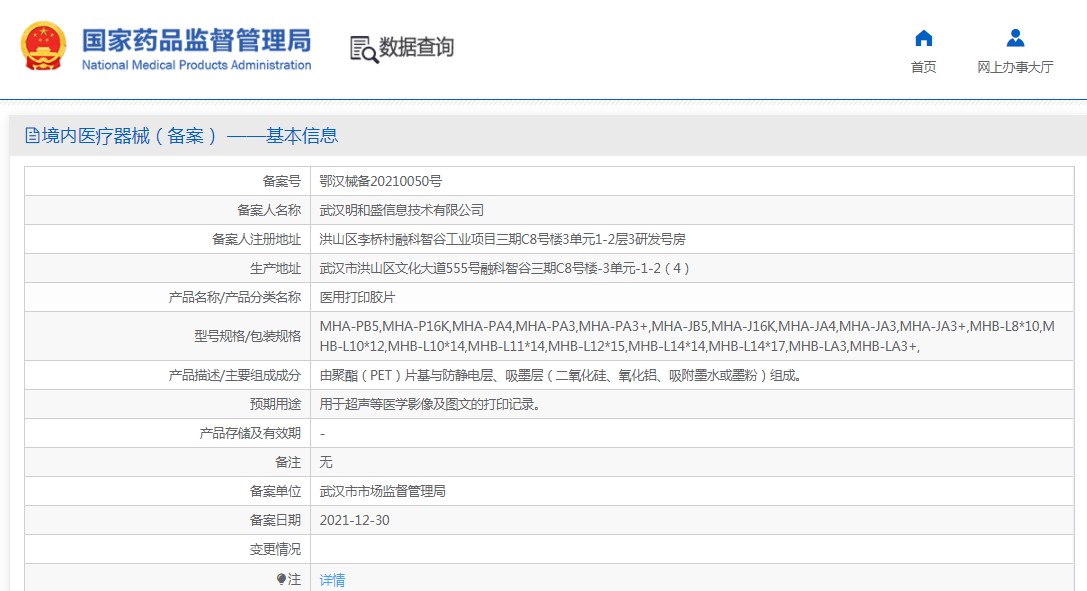1087x591 pixels.
Task: Click the section heading 境内医疗器械（备案）基本信息
Action: pos(190,136)
